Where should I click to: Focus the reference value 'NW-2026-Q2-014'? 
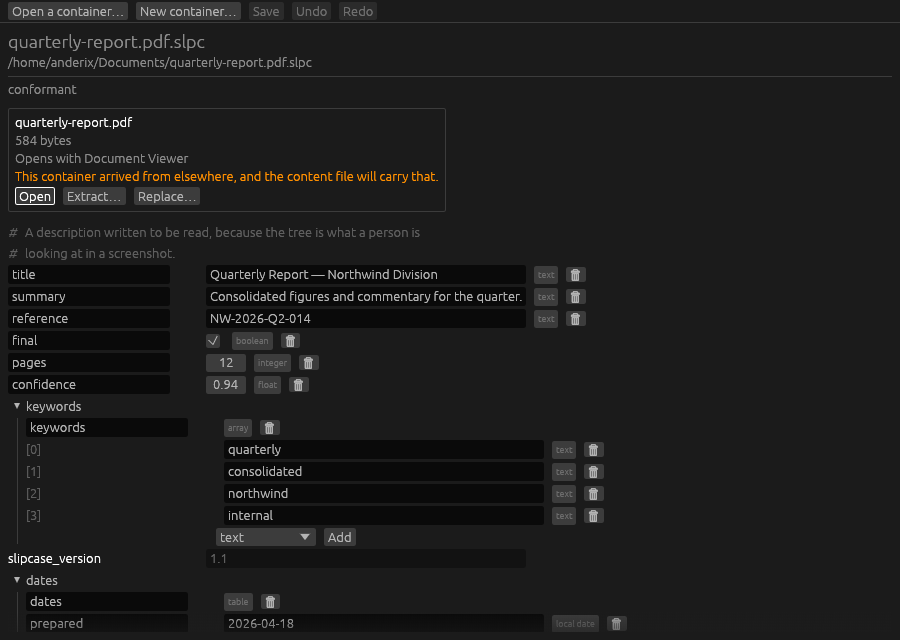click(366, 319)
